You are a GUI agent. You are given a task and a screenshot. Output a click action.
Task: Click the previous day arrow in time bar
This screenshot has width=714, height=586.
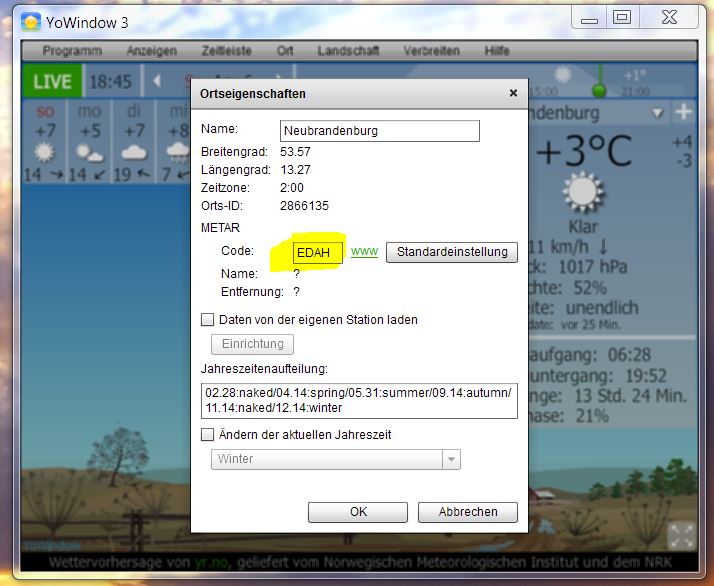[157, 81]
